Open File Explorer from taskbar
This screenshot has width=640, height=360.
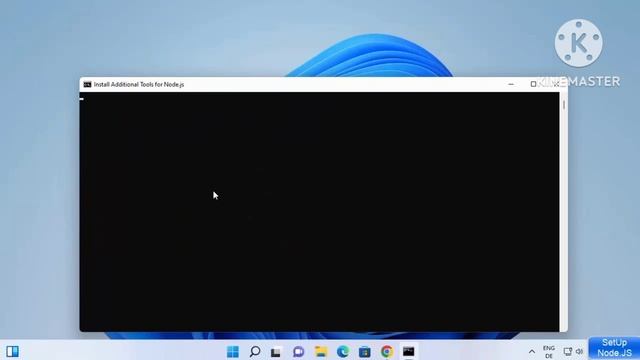[321, 351]
